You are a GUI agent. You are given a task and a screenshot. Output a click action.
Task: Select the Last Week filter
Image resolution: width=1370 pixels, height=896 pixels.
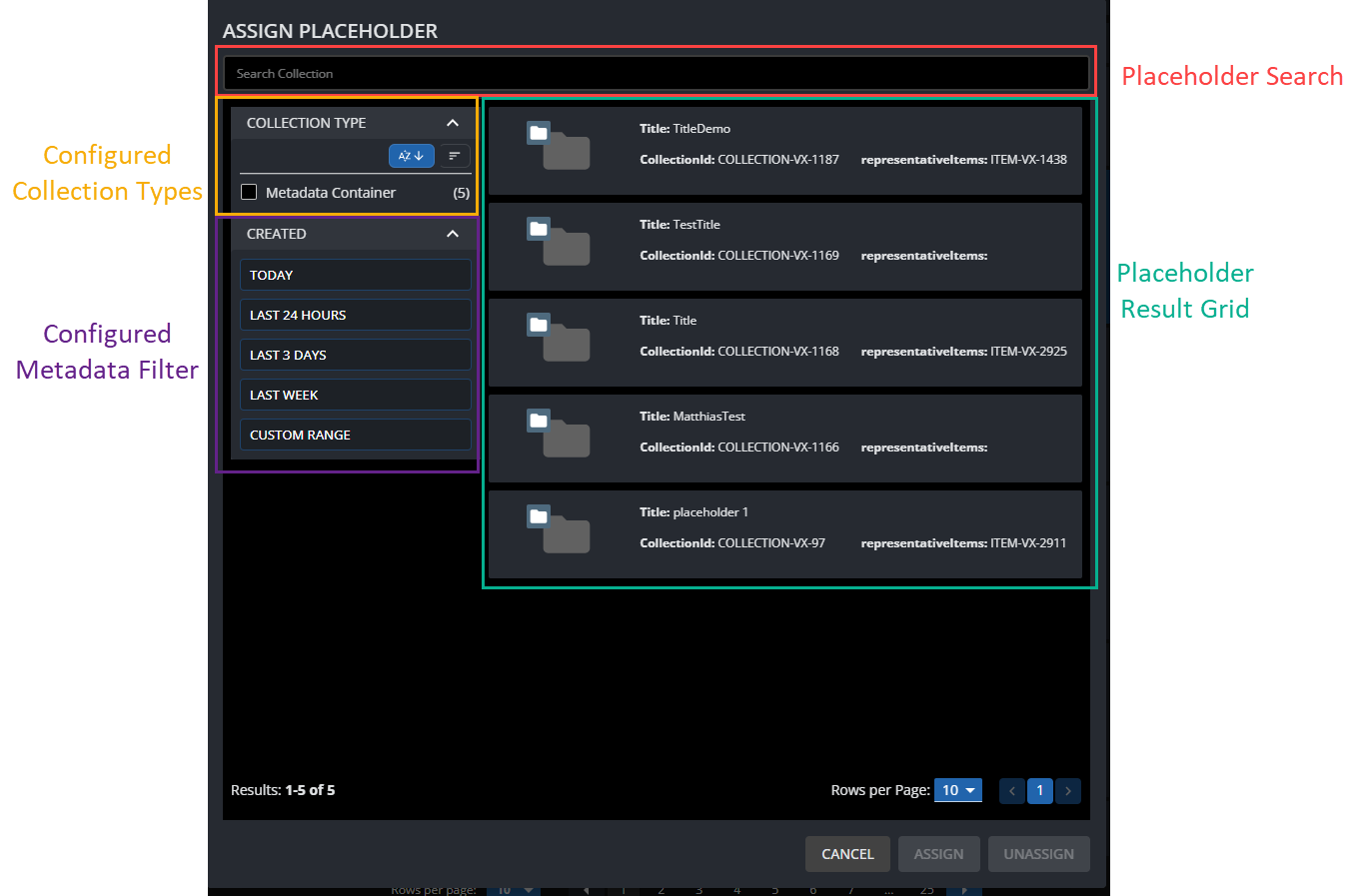pos(355,395)
